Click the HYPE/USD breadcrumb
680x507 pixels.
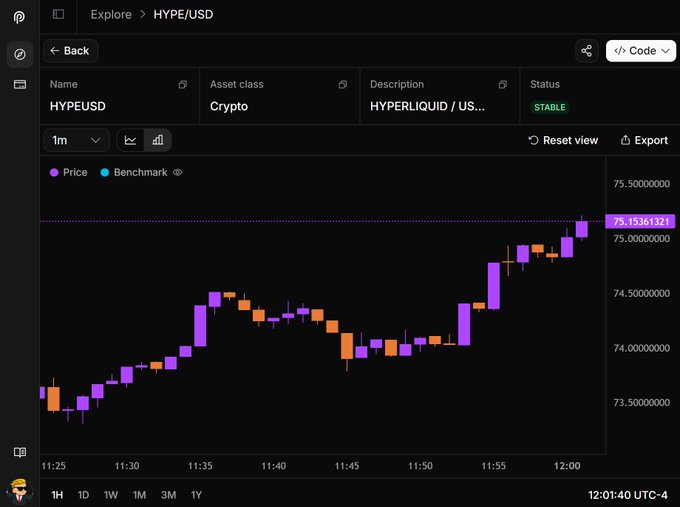183,14
